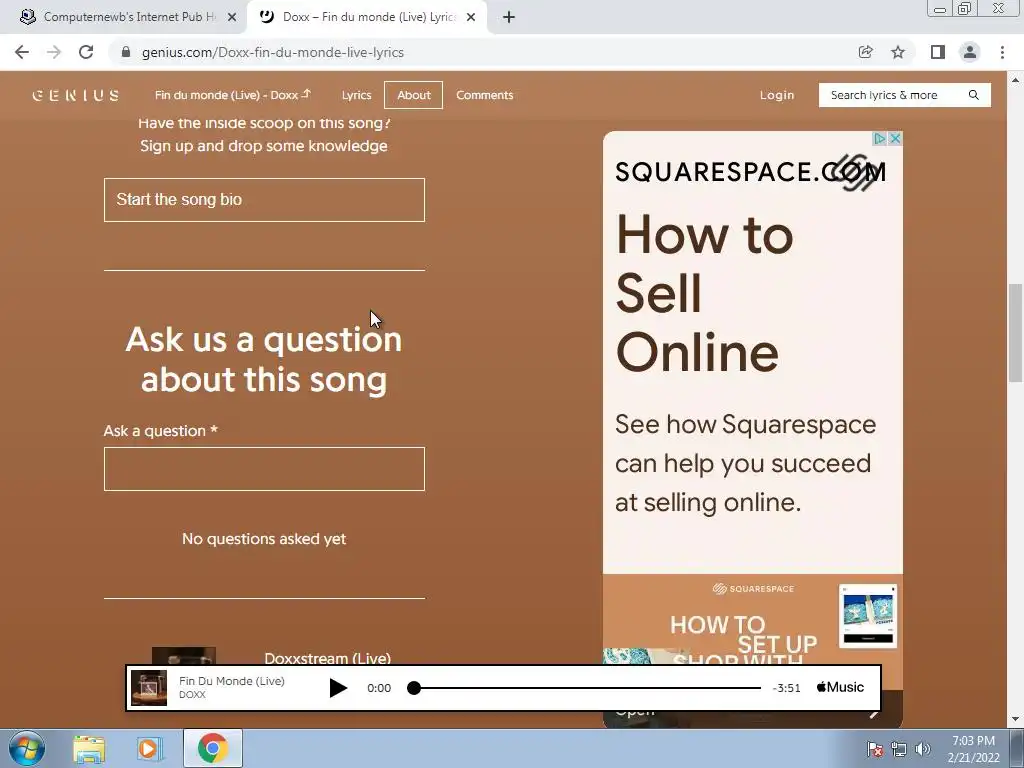The width and height of the screenshot is (1024, 768).
Task: Click the site lock icon in address bar
Action: coord(126,52)
